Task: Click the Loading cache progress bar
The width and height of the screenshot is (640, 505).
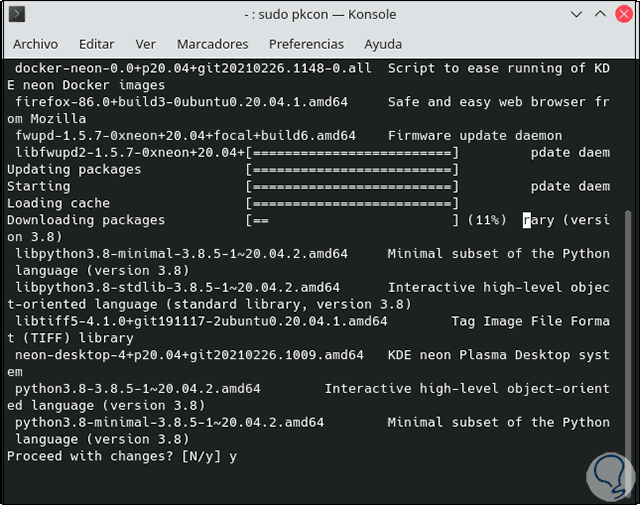Action: [352, 203]
